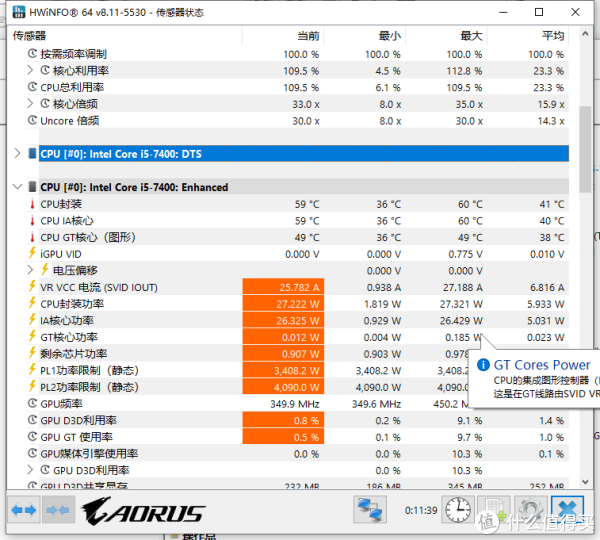The image size is (600, 540).
Task: Click the scrollbar down arrow
Action: tap(585, 482)
